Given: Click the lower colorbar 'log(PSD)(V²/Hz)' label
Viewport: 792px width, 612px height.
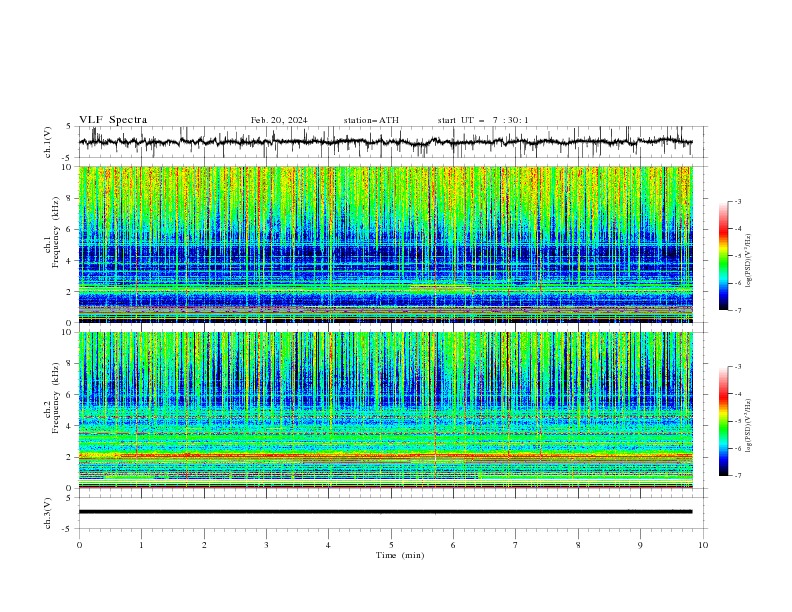Looking at the screenshot, I should tap(748, 425).
